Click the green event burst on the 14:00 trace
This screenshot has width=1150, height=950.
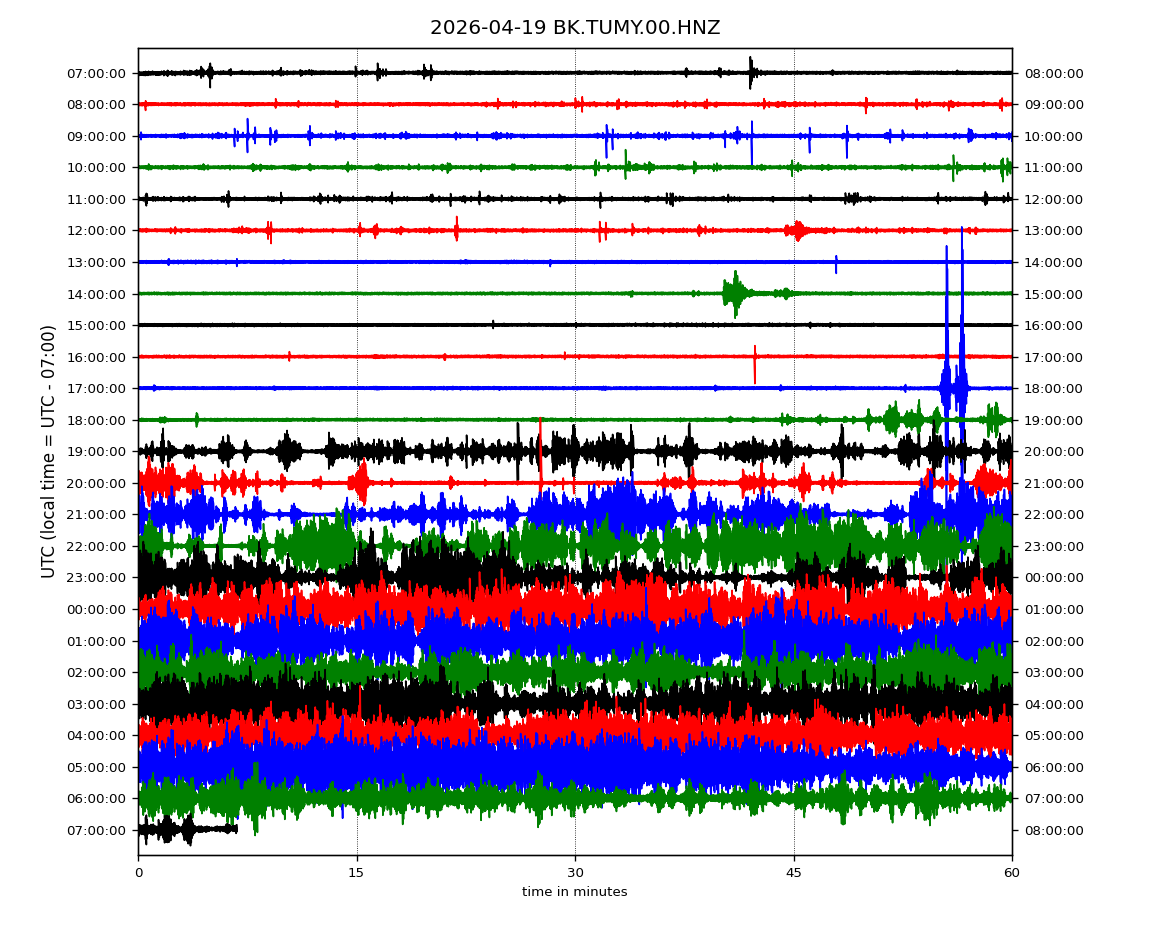735,293
